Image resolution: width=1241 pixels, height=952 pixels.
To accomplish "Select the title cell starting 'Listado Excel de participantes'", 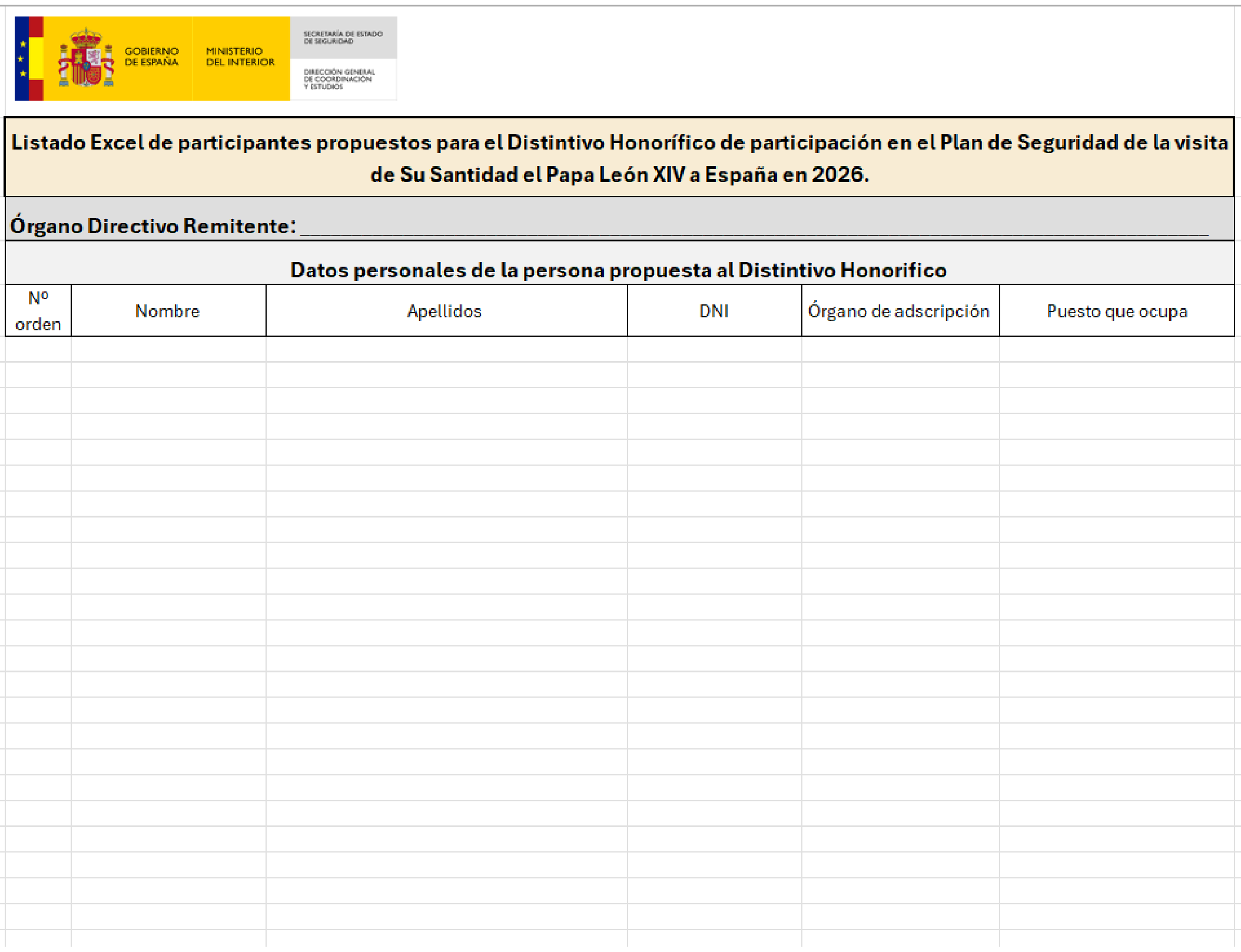I will pos(619,157).
